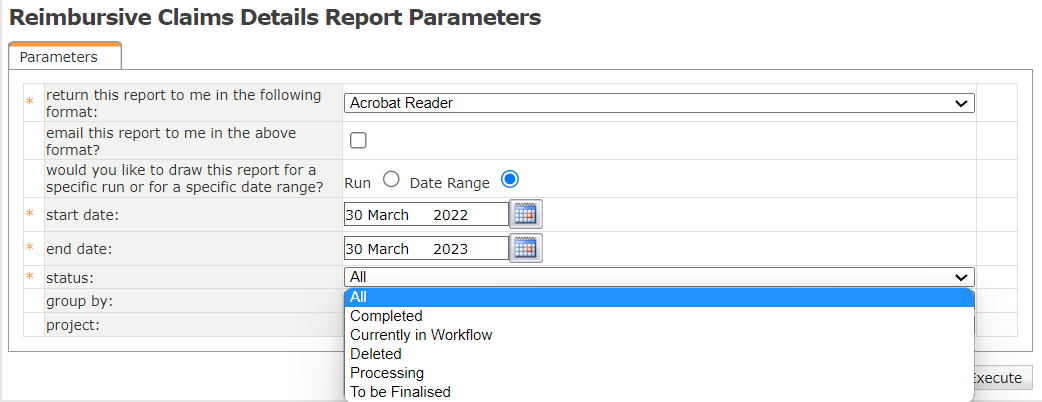This screenshot has height=402, width=1042.
Task: Select the Run radio button
Action: pyautogui.click(x=391, y=179)
